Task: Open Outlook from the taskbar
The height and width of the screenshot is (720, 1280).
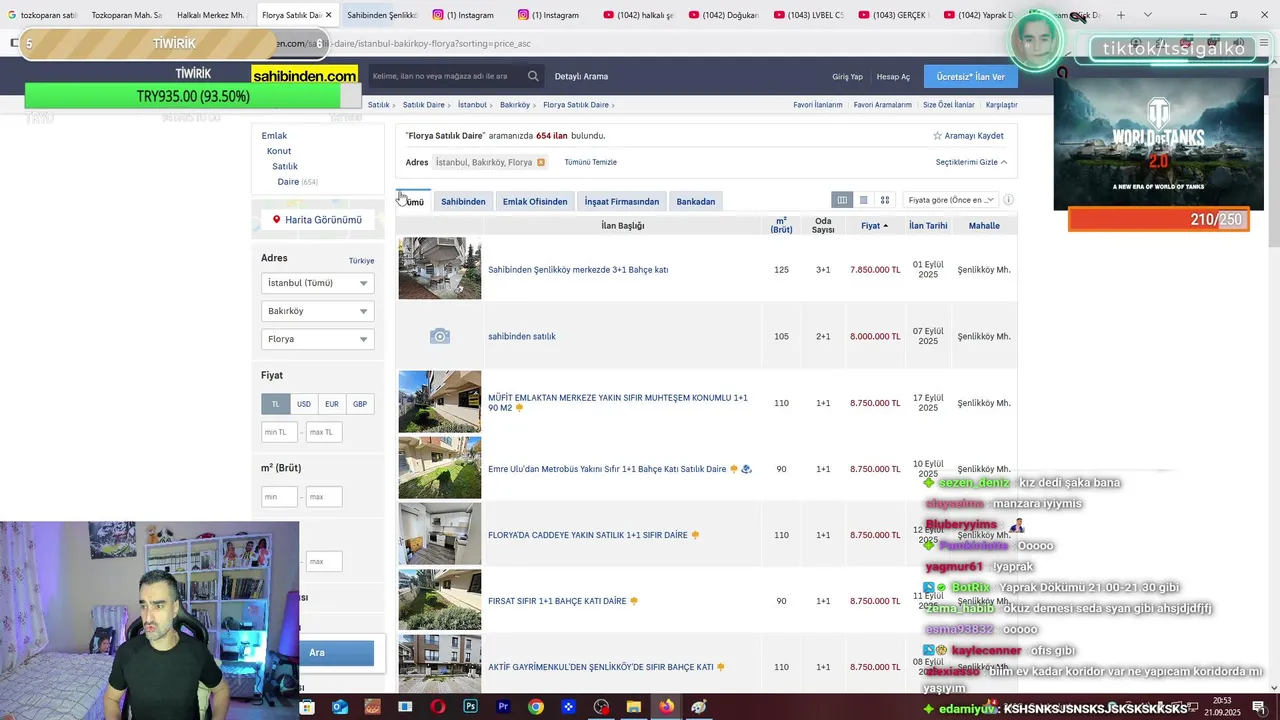Action: click(340, 707)
